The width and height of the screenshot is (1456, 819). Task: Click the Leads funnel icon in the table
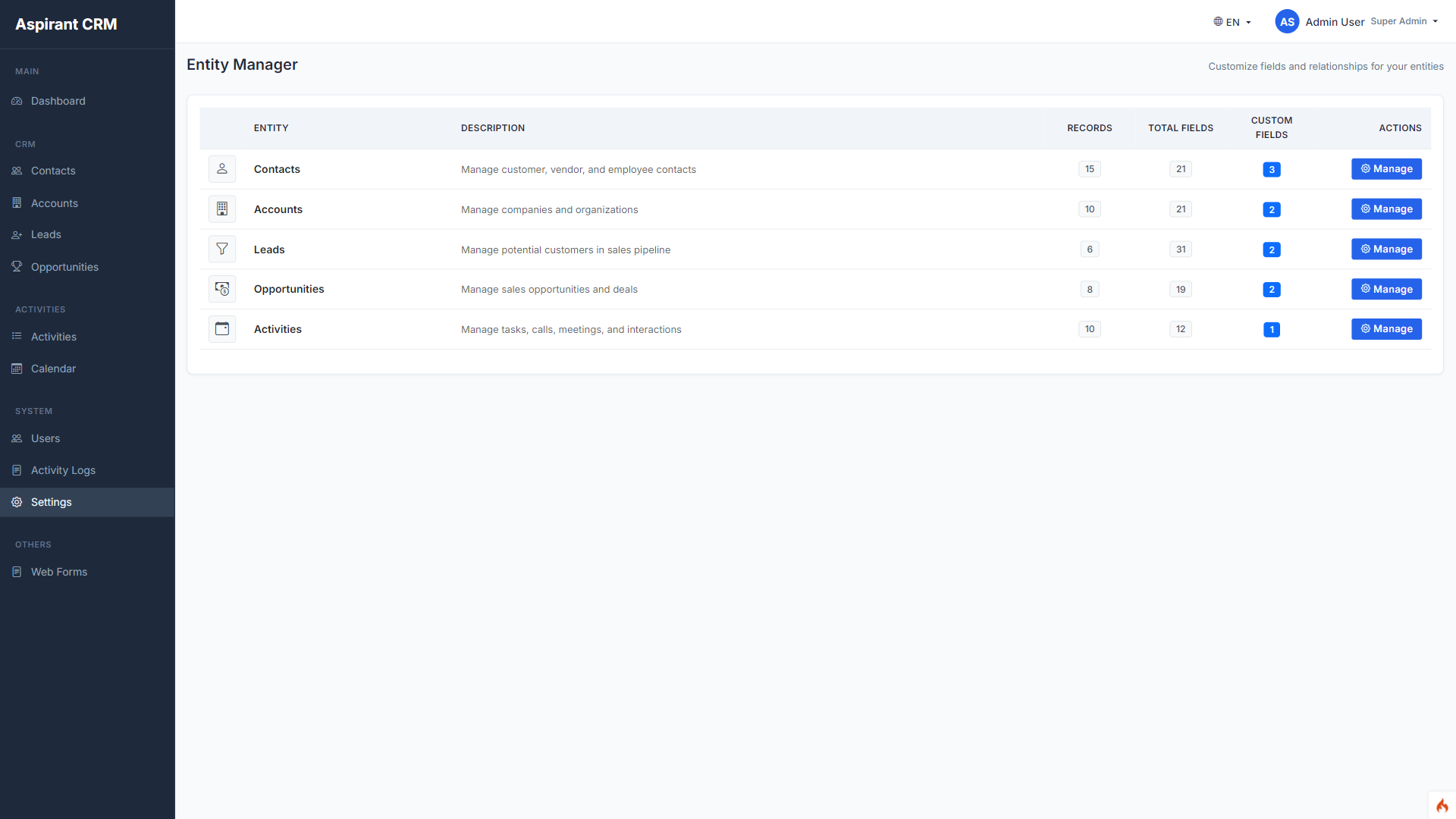pyautogui.click(x=222, y=249)
